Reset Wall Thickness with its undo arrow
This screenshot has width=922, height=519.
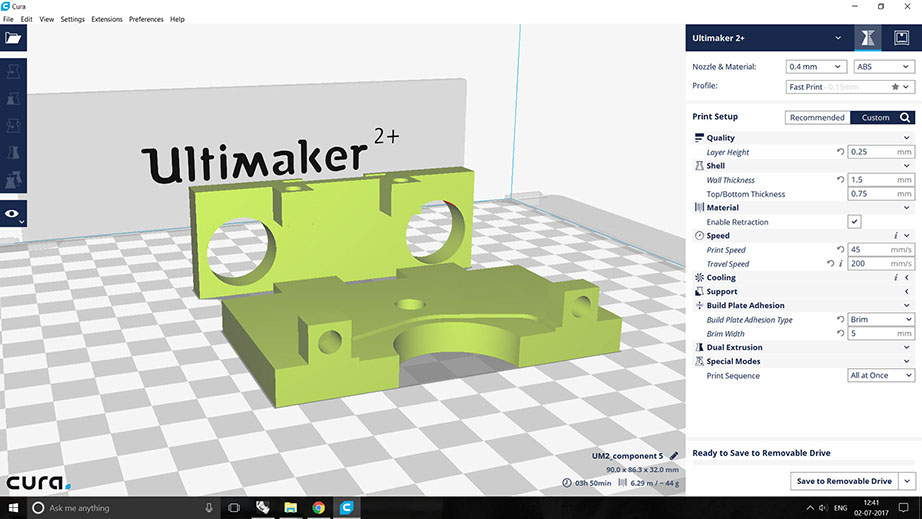click(840, 180)
